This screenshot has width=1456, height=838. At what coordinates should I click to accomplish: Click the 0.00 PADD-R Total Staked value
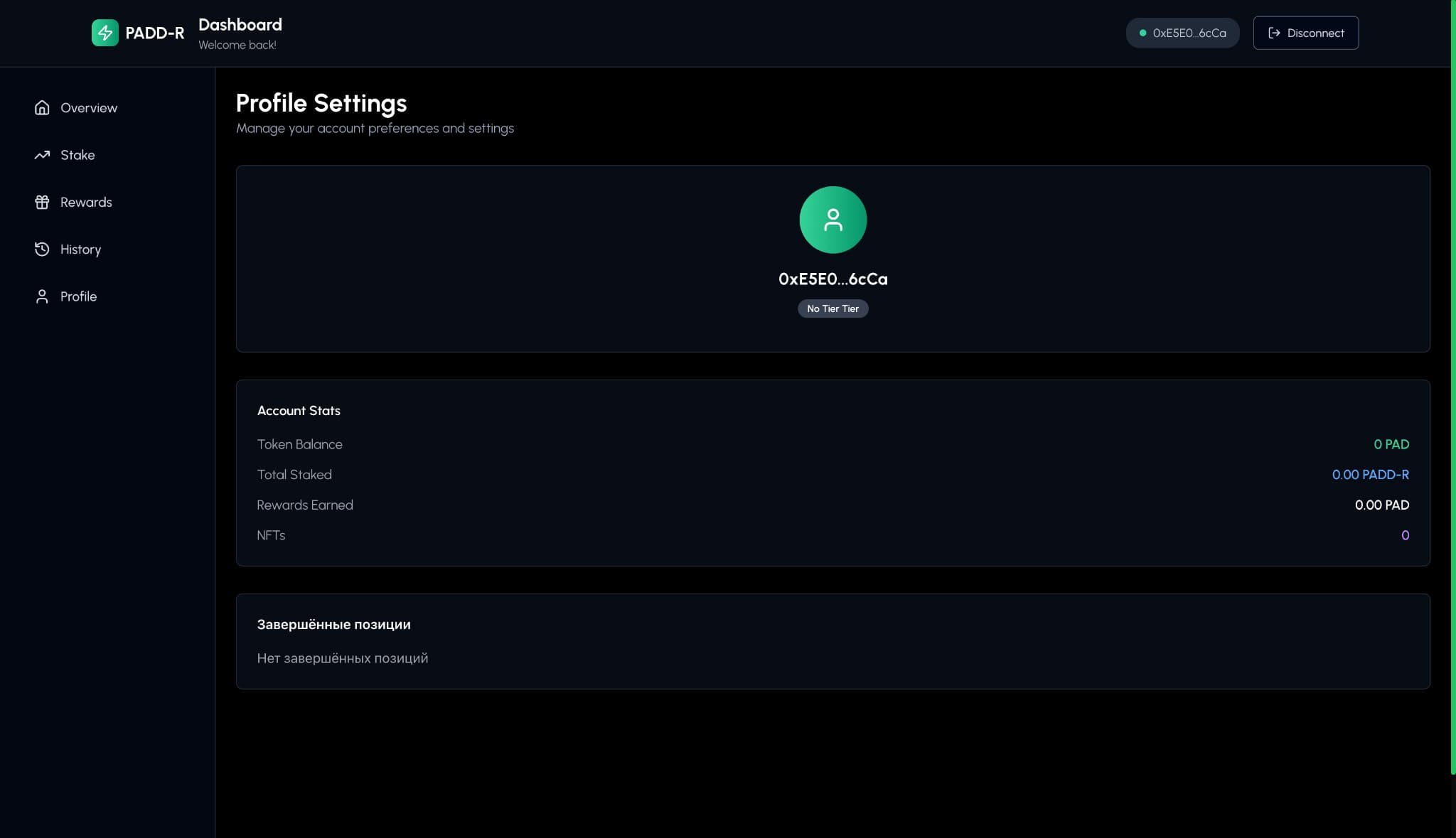(1370, 475)
